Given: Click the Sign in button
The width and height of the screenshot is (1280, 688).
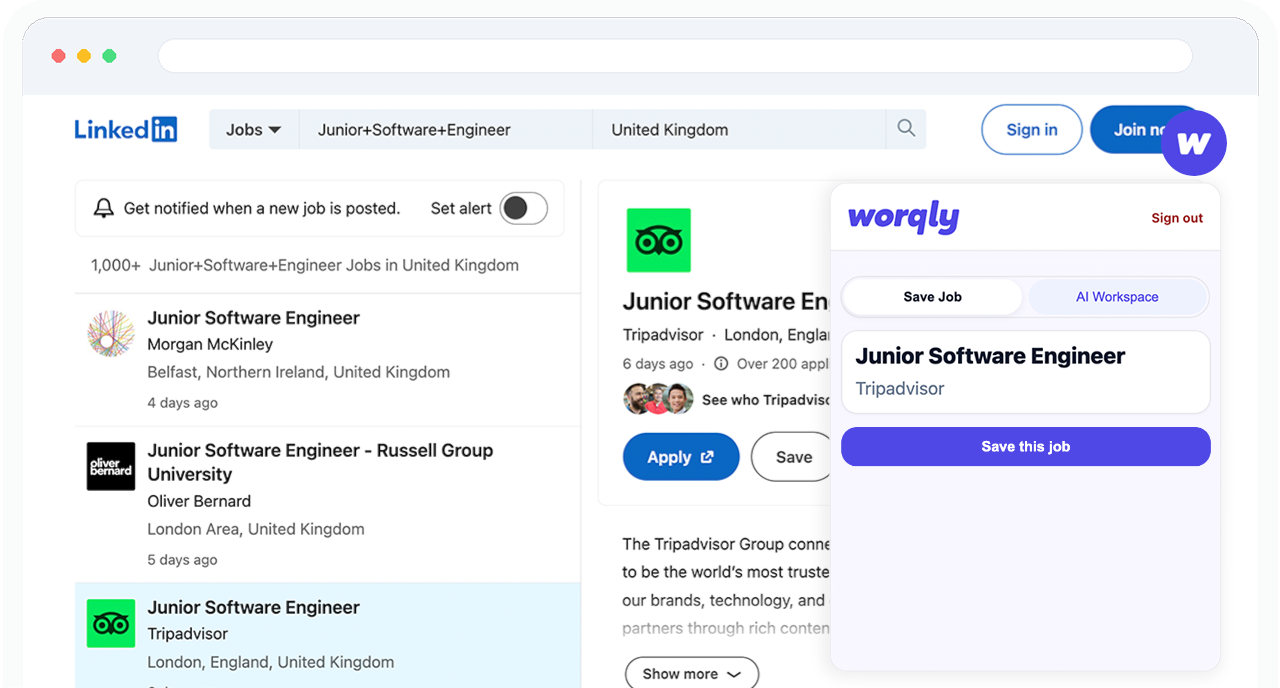Looking at the screenshot, I should tap(1032, 130).
